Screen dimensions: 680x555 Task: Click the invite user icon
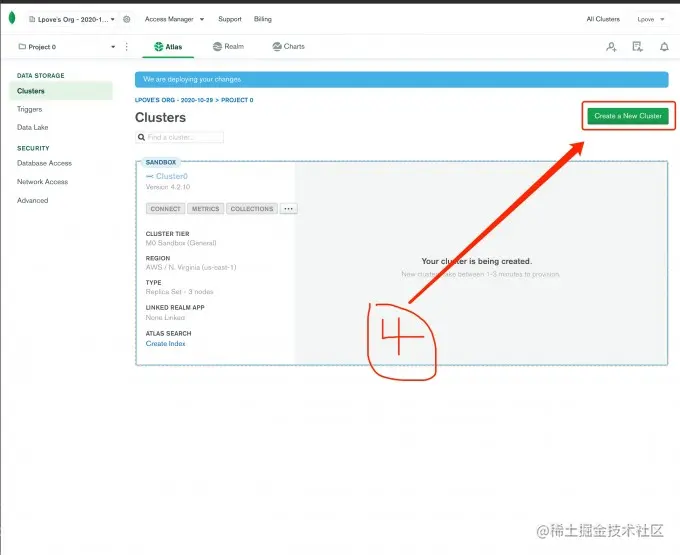click(611, 47)
